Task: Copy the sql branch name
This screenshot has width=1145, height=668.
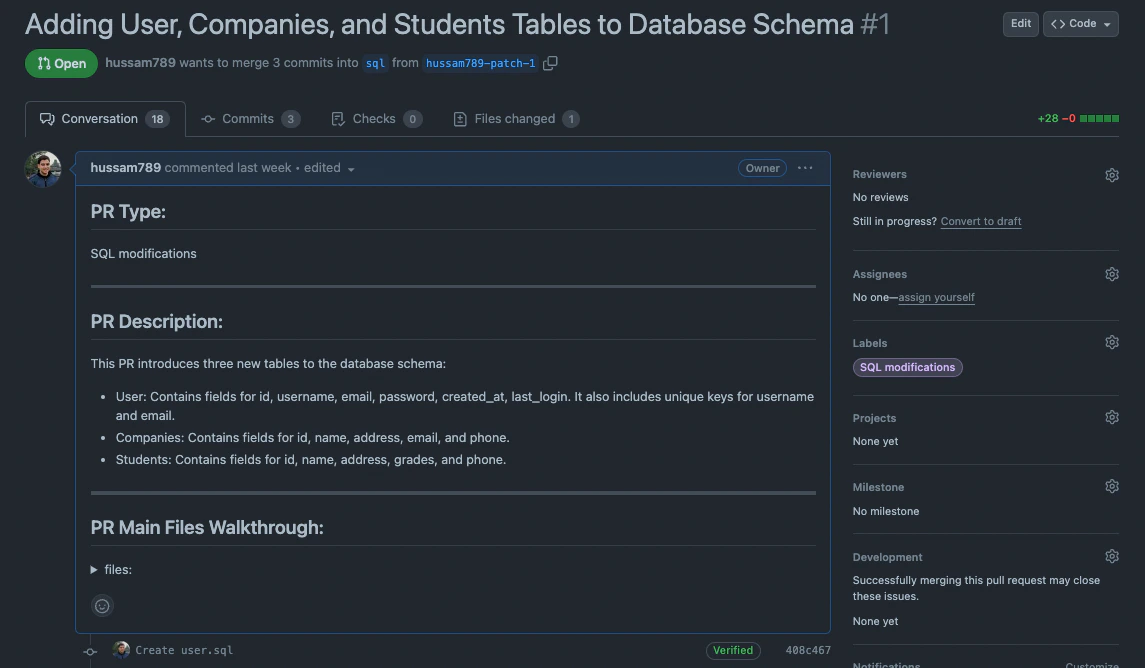Action: 550,62
